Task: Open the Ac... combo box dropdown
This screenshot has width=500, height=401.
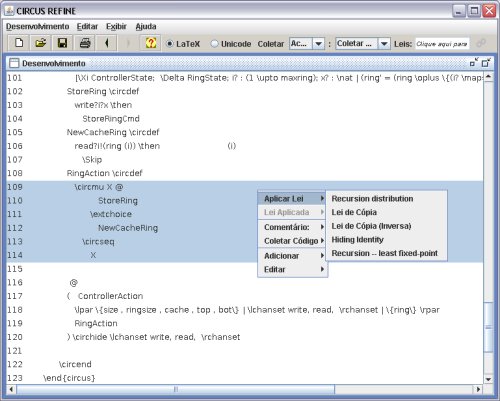Action: click(318, 44)
